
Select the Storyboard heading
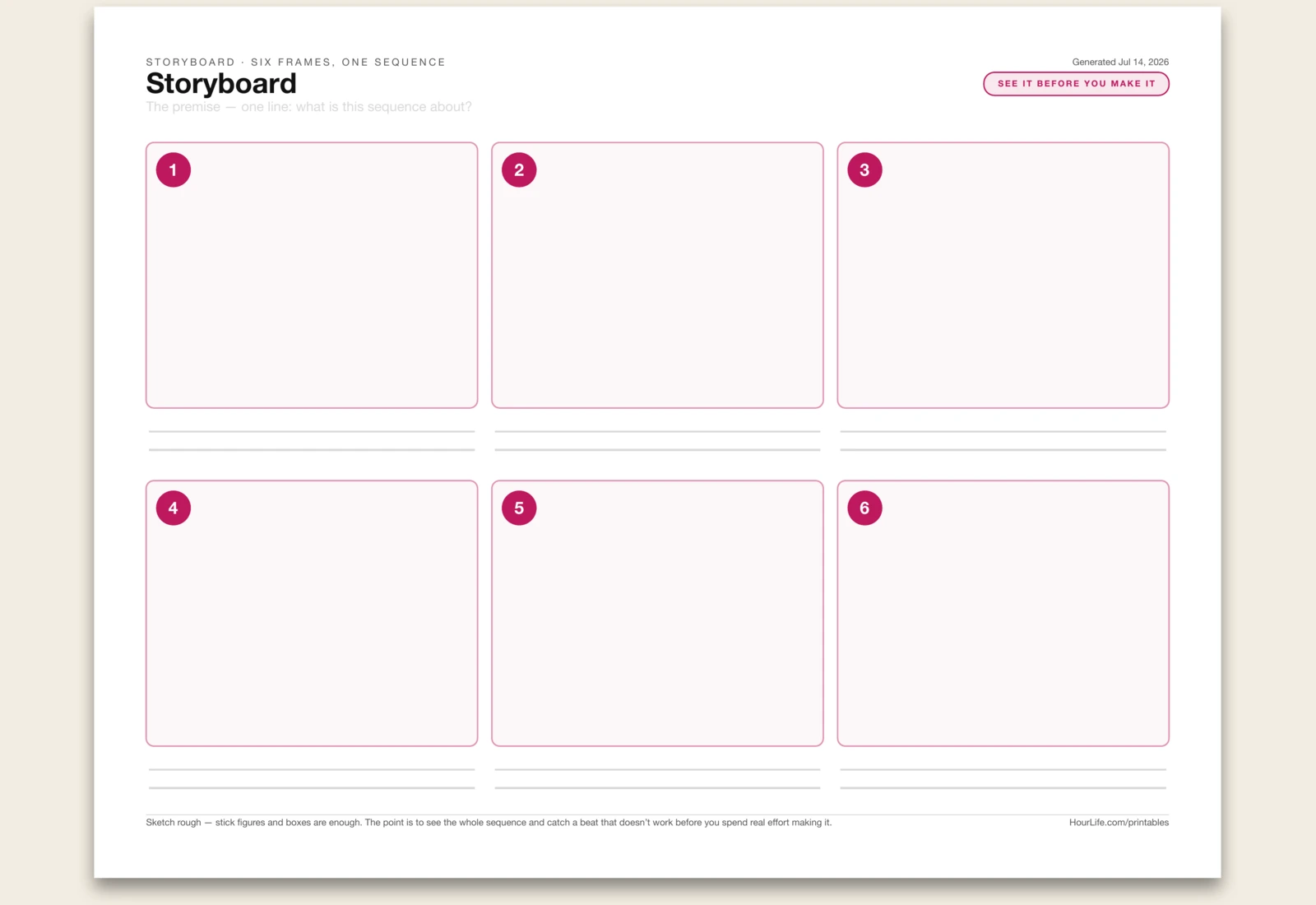coord(221,83)
